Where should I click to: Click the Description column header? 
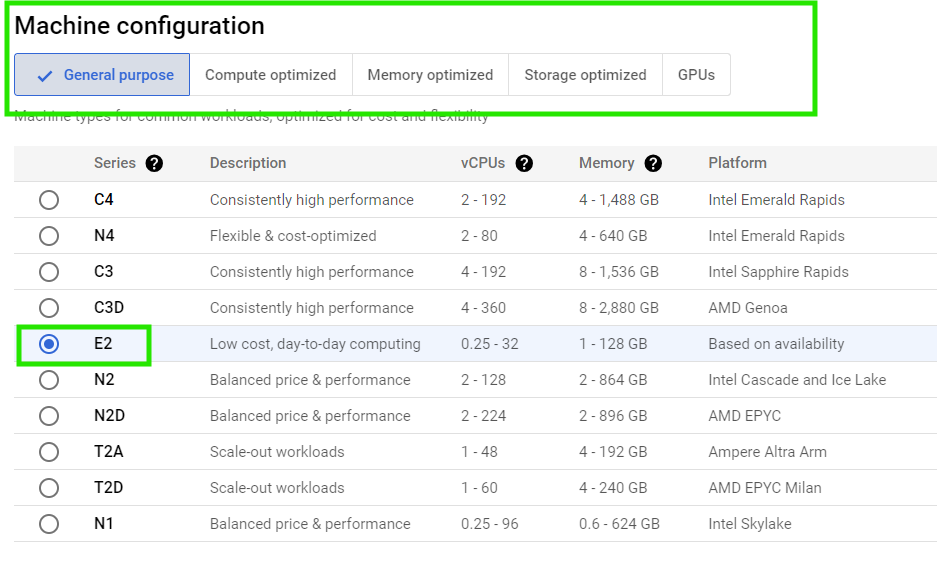248,163
